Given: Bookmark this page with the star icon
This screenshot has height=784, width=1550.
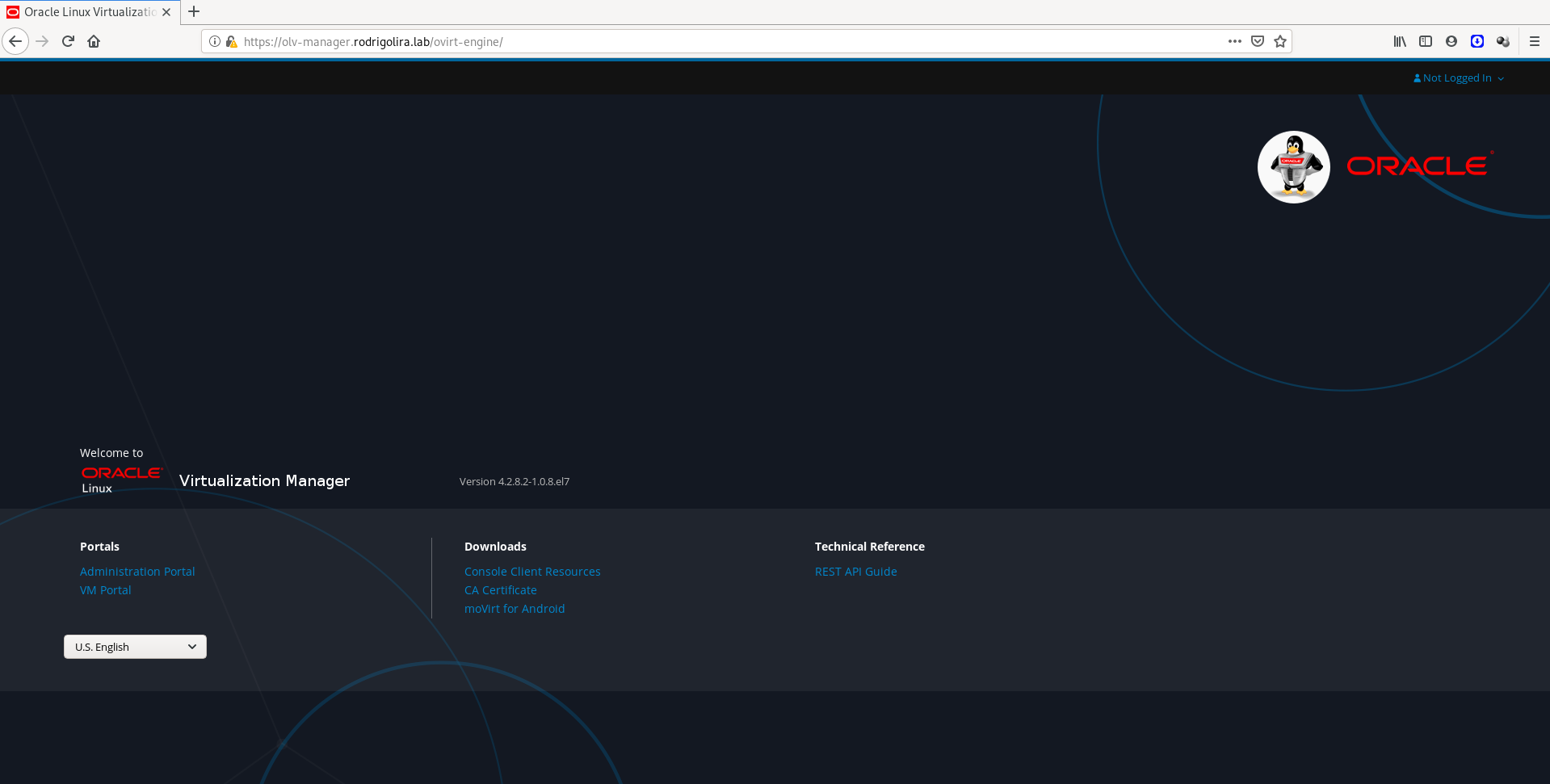Looking at the screenshot, I should 1280,41.
